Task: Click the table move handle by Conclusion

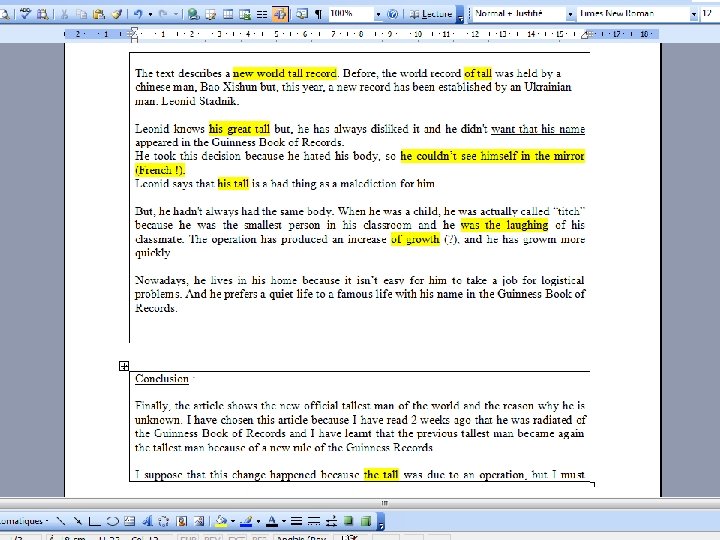Action: [x=124, y=366]
